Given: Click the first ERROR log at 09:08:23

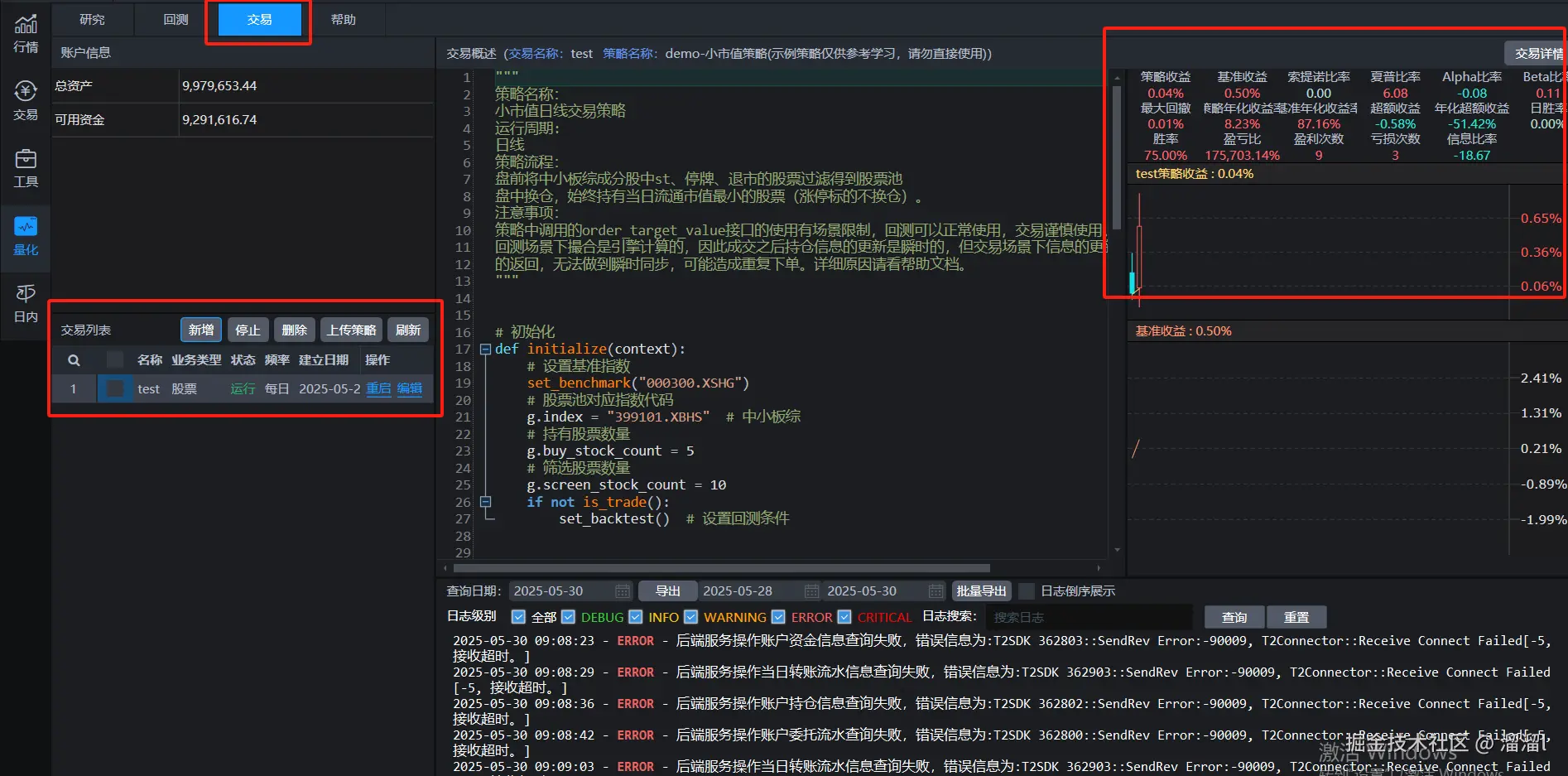Looking at the screenshot, I should (x=1002, y=648).
